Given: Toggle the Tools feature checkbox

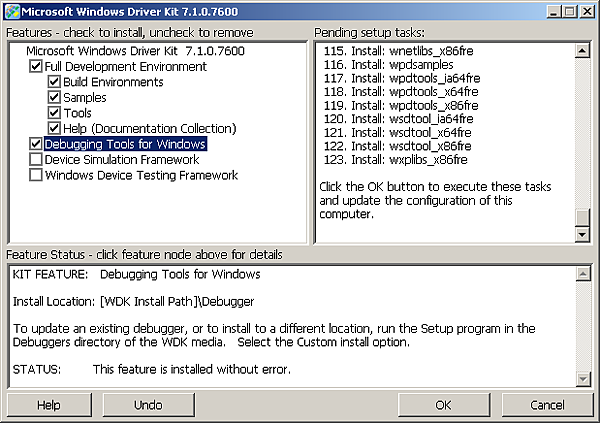Looking at the screenshot, I should pyautogui.click(x=54, y=113).
